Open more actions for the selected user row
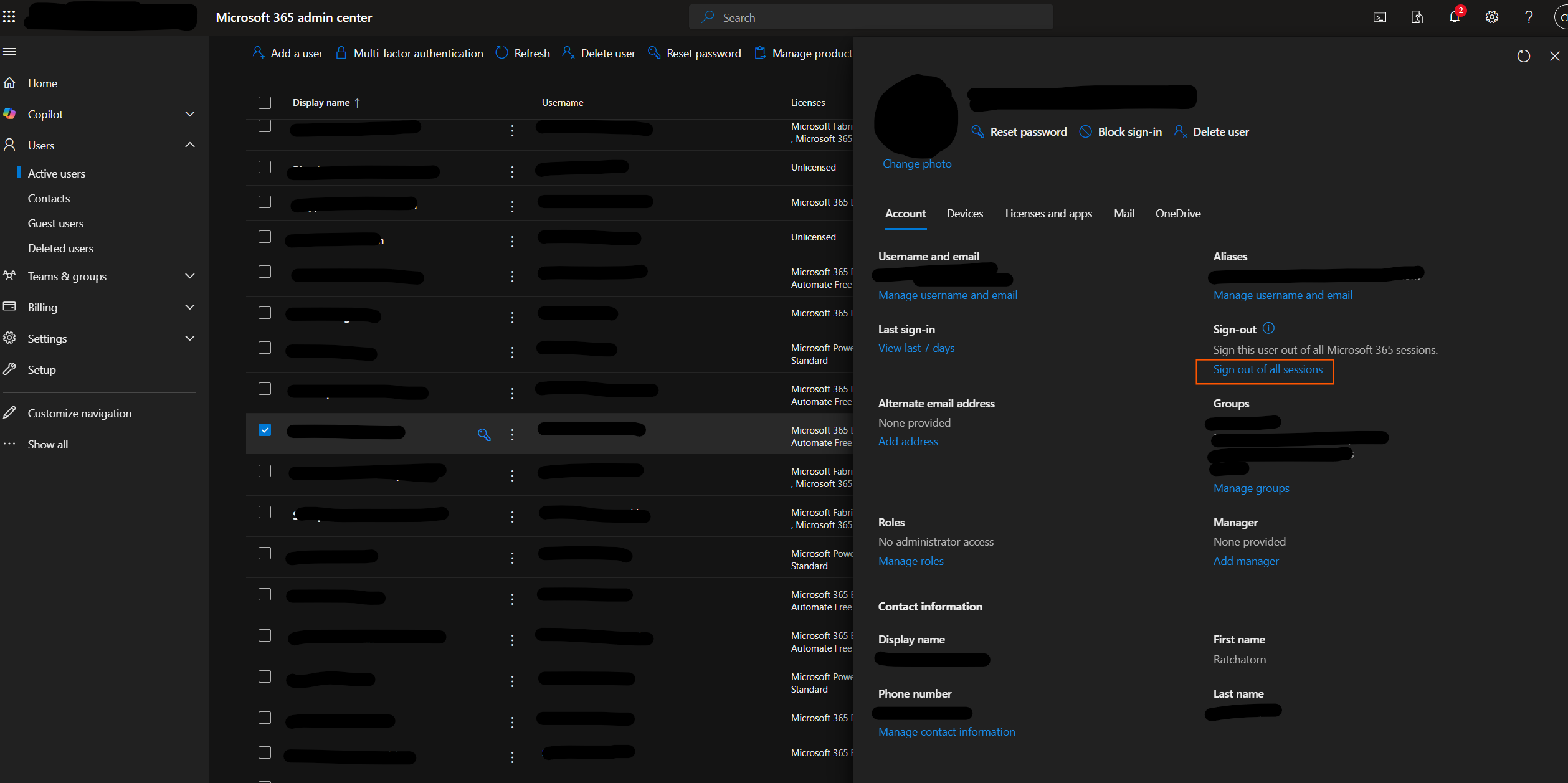 pyautogui.click(x=513, y=434)
